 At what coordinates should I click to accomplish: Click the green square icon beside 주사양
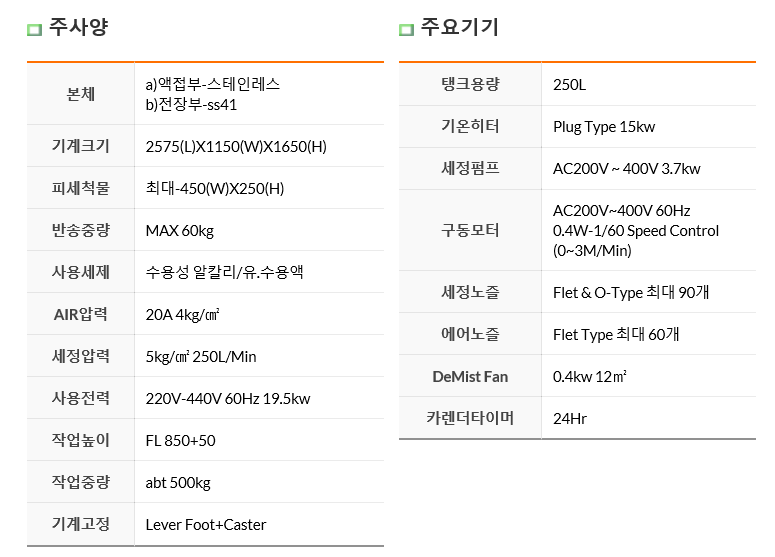pyautogui.click(x=34, y=30)
